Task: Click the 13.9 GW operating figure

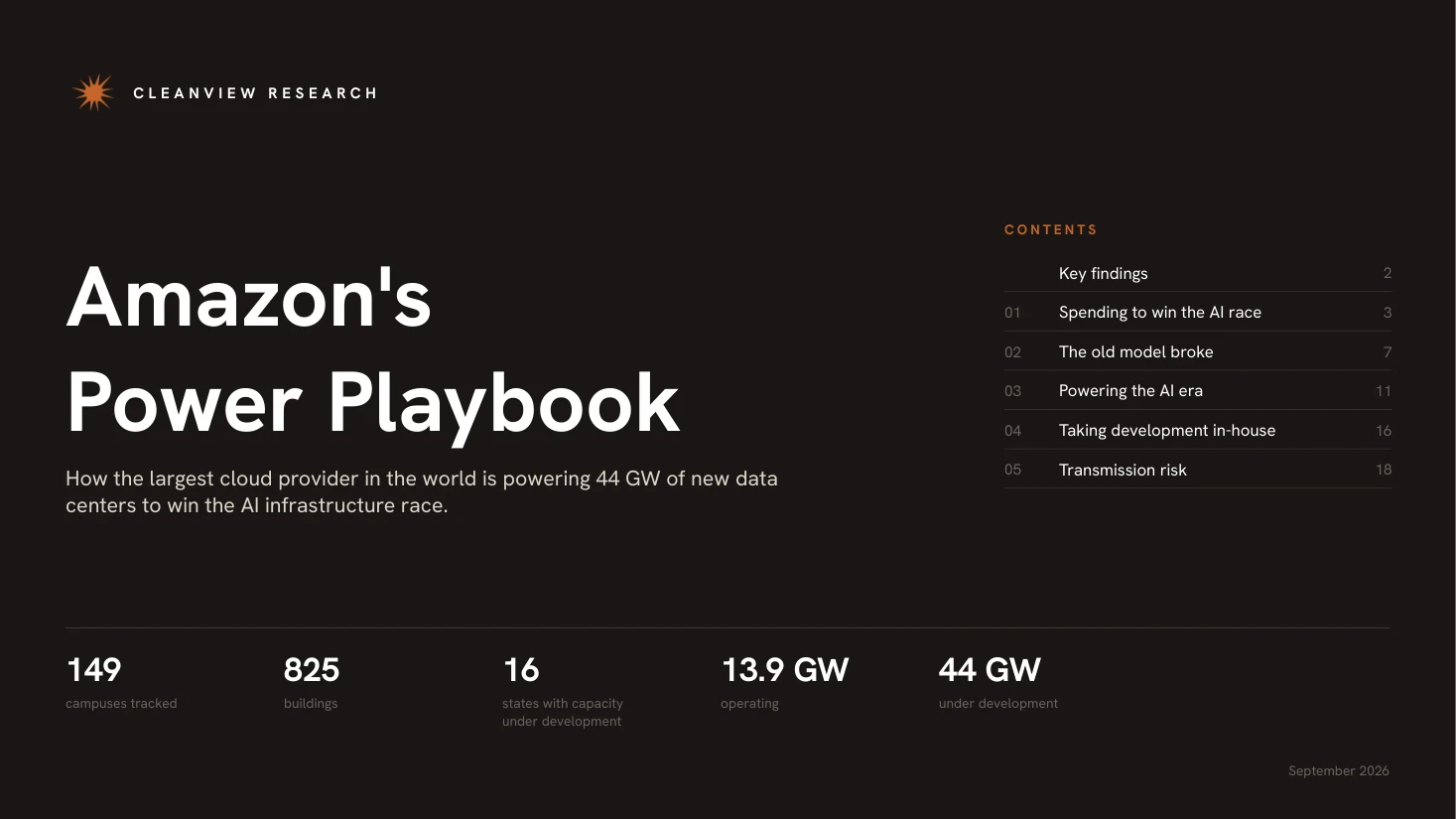Action: coord(785,670)
